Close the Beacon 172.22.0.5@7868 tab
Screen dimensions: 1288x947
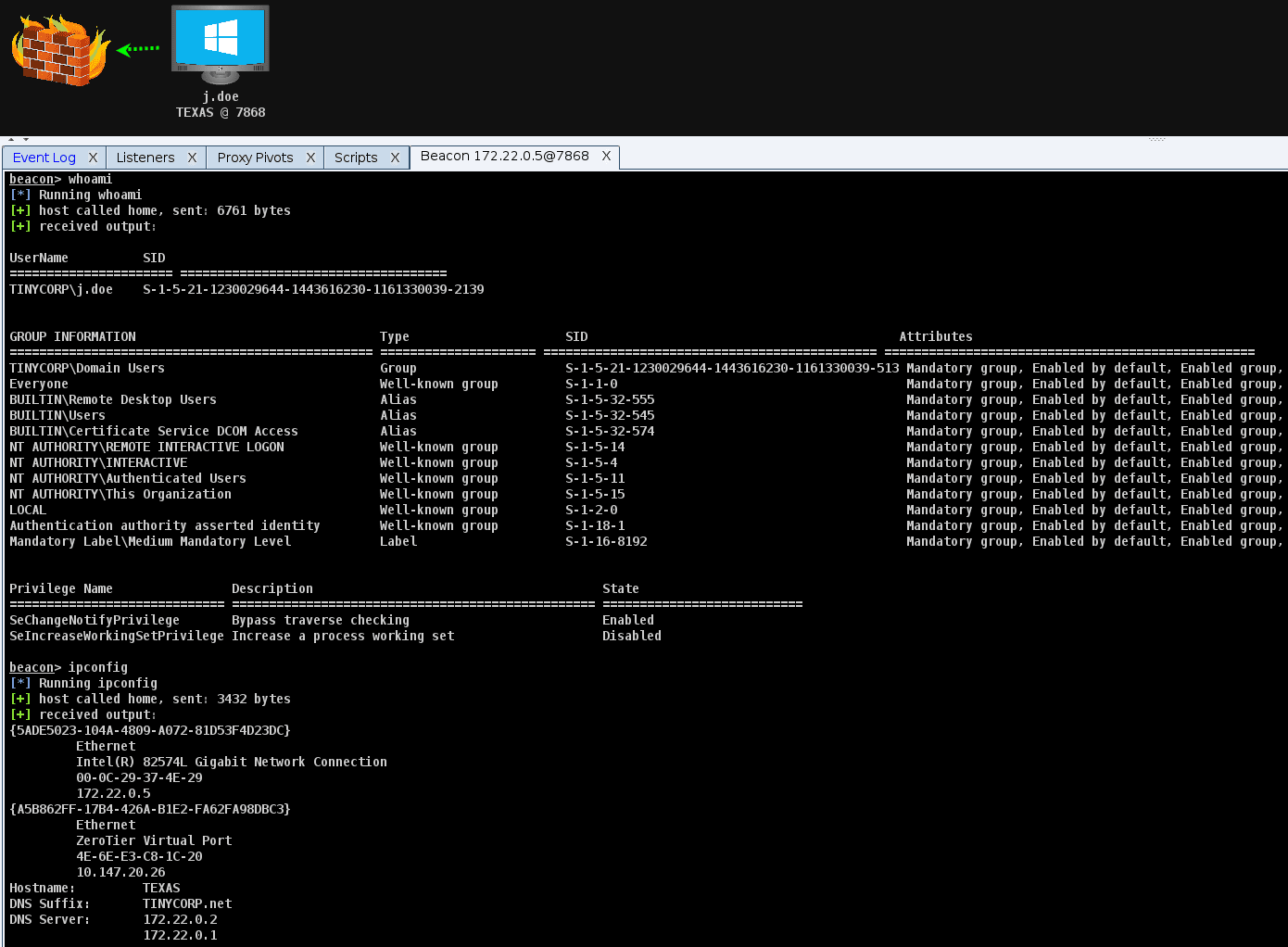click(x=607, y=157)
